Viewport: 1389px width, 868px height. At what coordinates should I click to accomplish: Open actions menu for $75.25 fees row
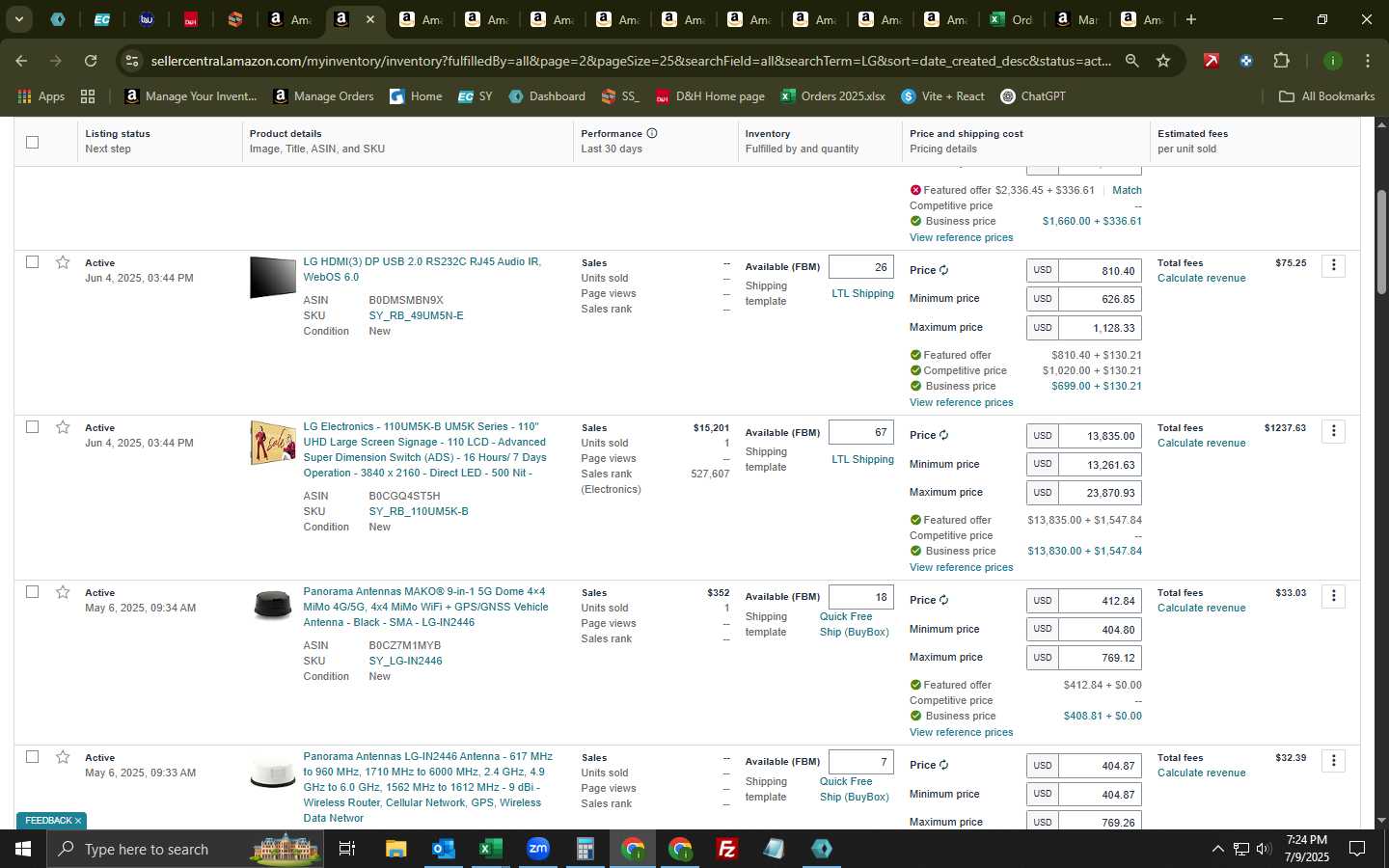coord(1334,265)
